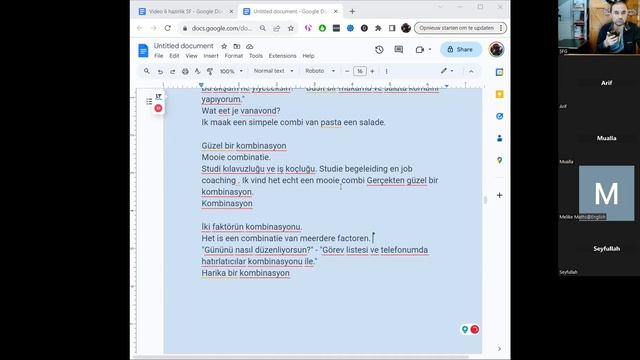
Task: Hide the menus with up chevron
Action: (471, 71)
